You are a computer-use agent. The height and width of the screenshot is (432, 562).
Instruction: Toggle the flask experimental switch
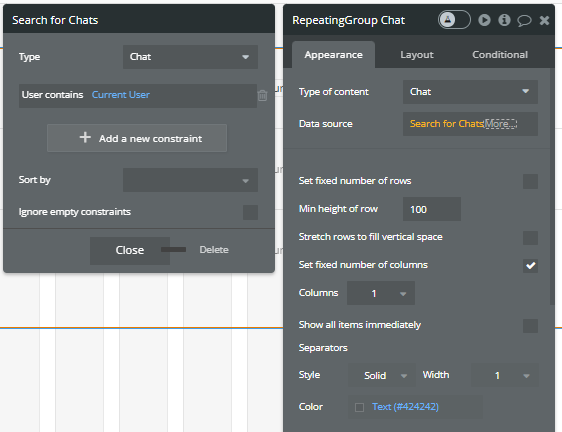[454, 20]
